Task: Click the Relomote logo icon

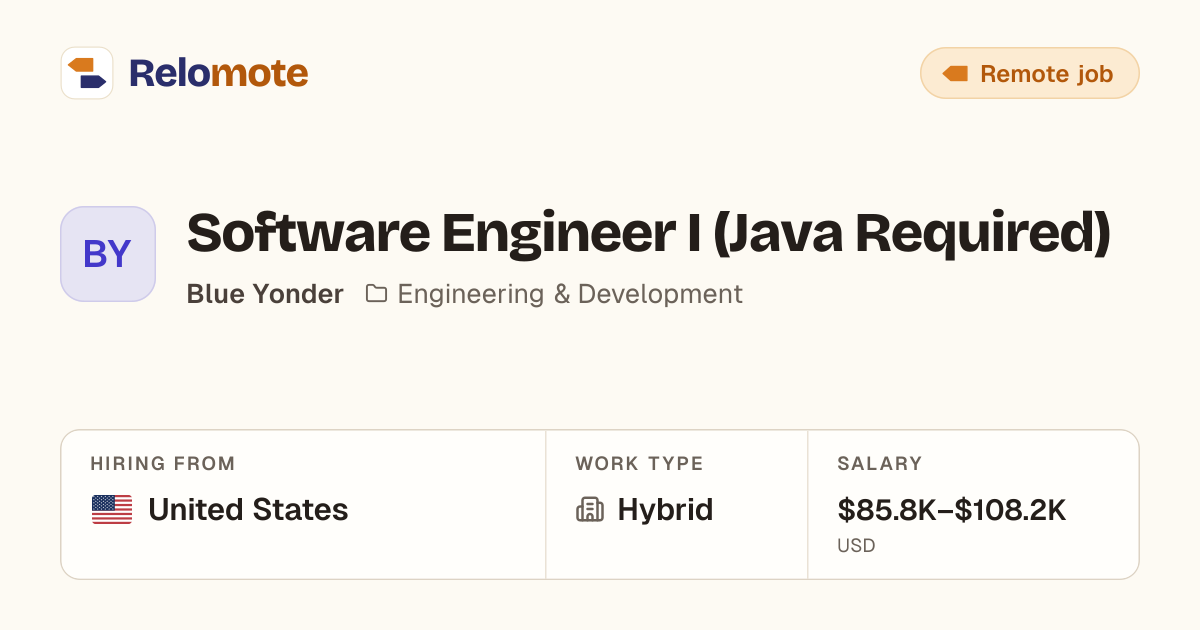Action: coord(87,73)
